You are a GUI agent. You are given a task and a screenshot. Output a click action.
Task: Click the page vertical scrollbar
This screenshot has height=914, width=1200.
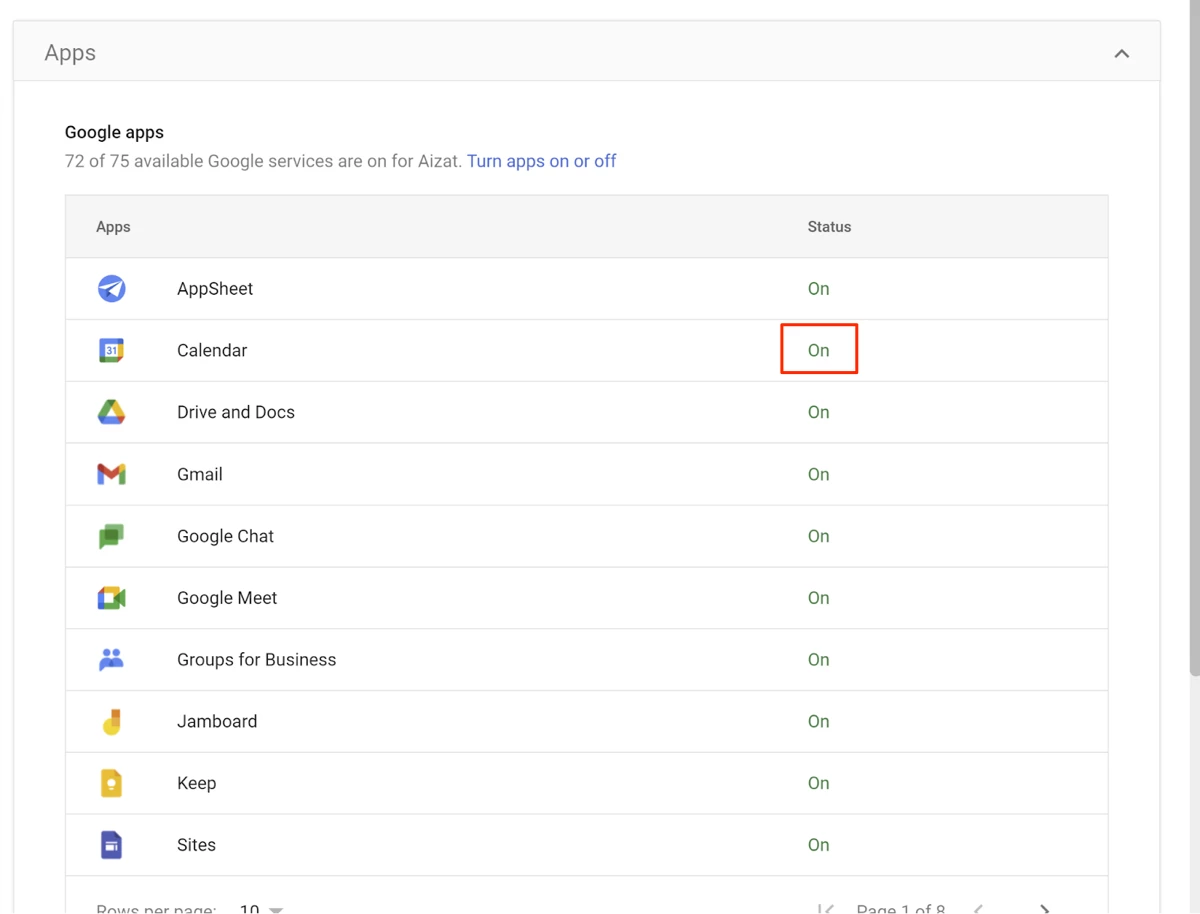[x=1194, y=340]
